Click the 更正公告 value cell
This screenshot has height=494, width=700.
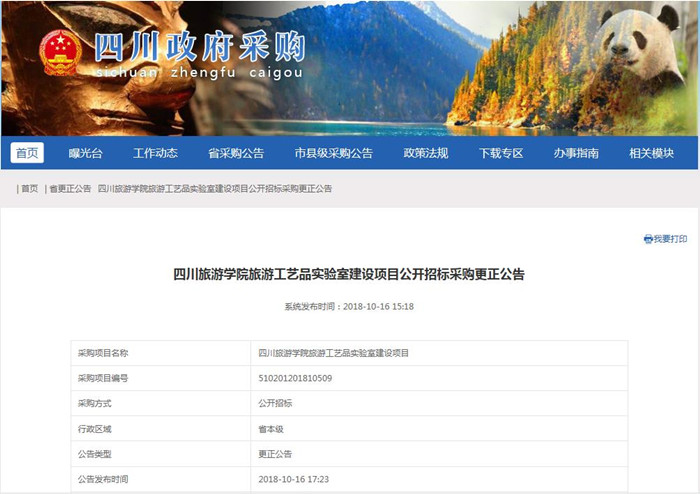439,454
